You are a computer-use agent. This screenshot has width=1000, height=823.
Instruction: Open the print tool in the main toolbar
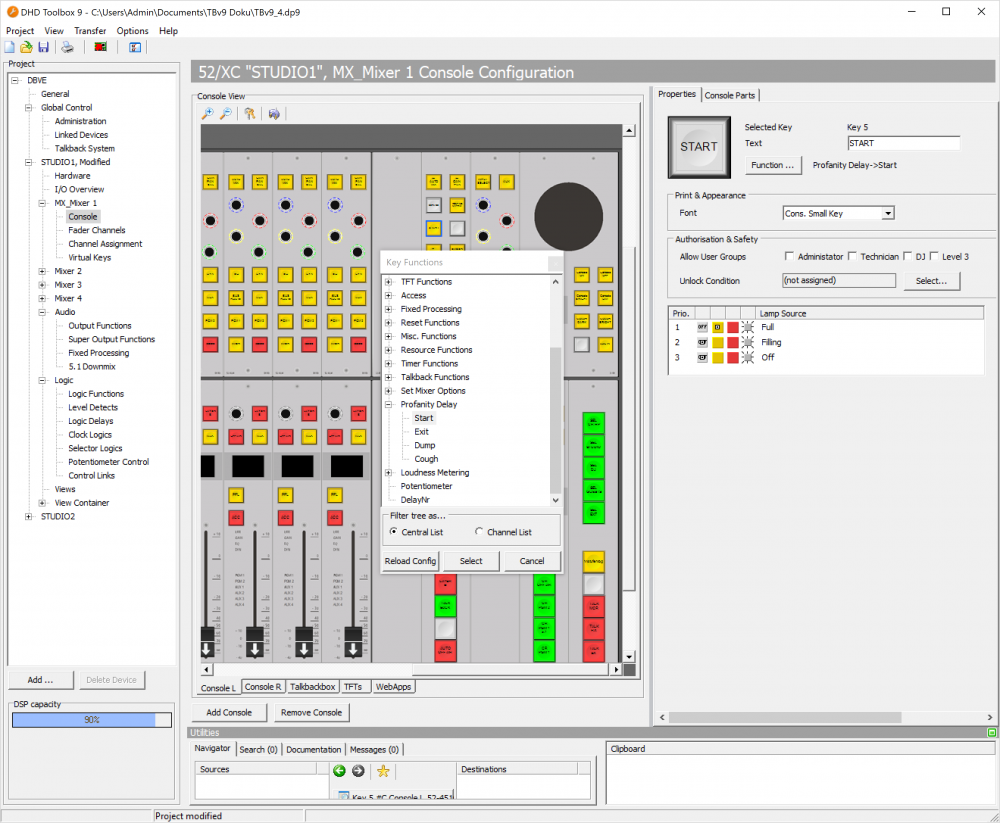click(x=67, y=47)
